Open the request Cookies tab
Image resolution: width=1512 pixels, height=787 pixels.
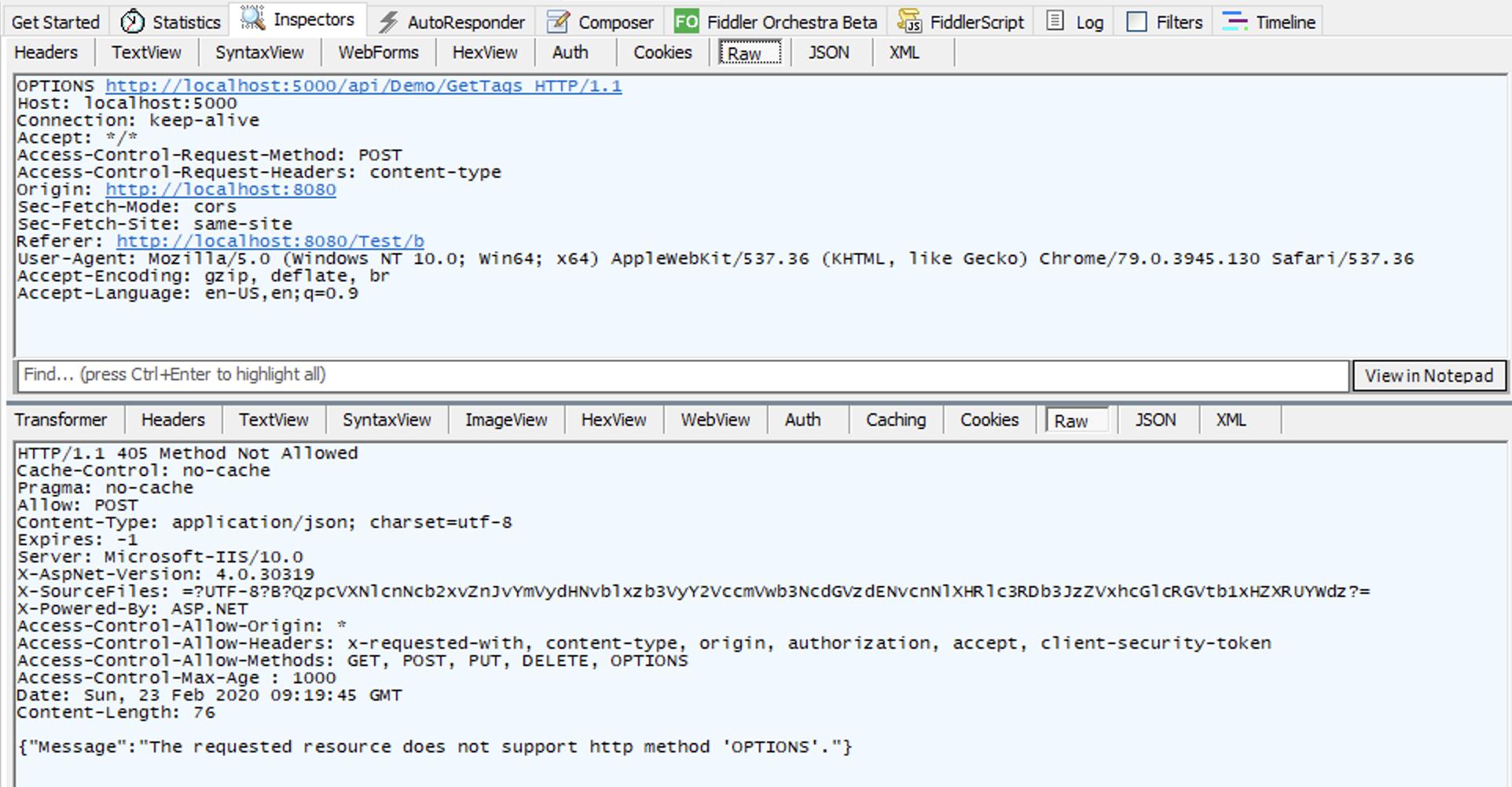click(662, 53)
